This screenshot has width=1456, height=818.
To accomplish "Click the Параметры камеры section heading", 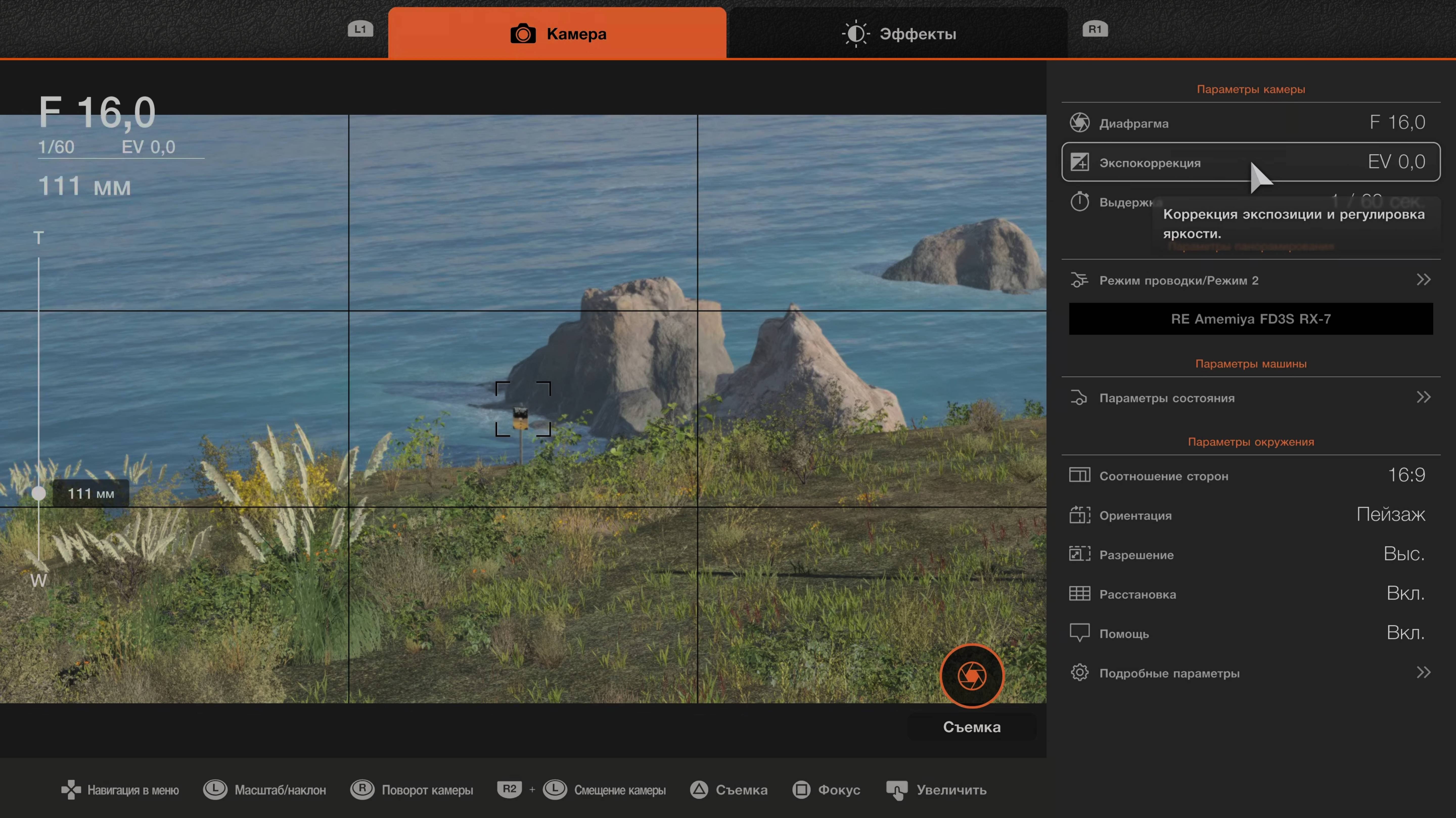I will [1251, 89].
